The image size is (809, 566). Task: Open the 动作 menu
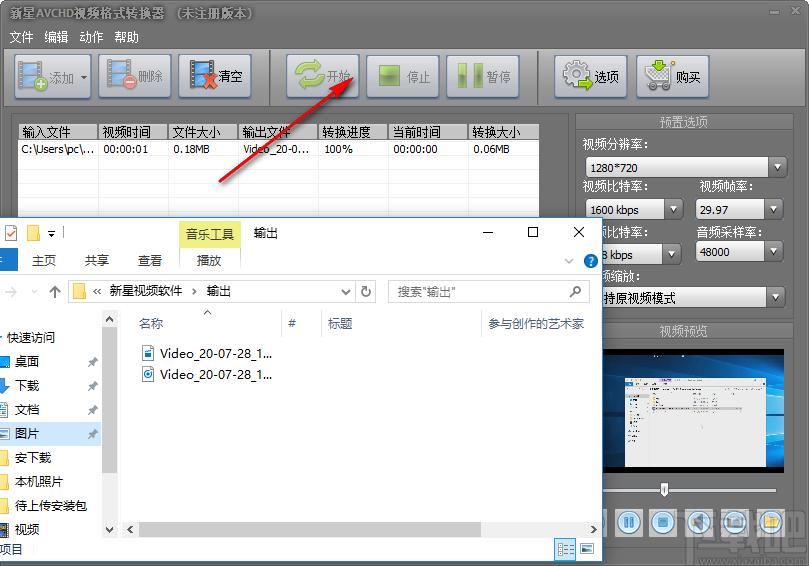[91, 37]
